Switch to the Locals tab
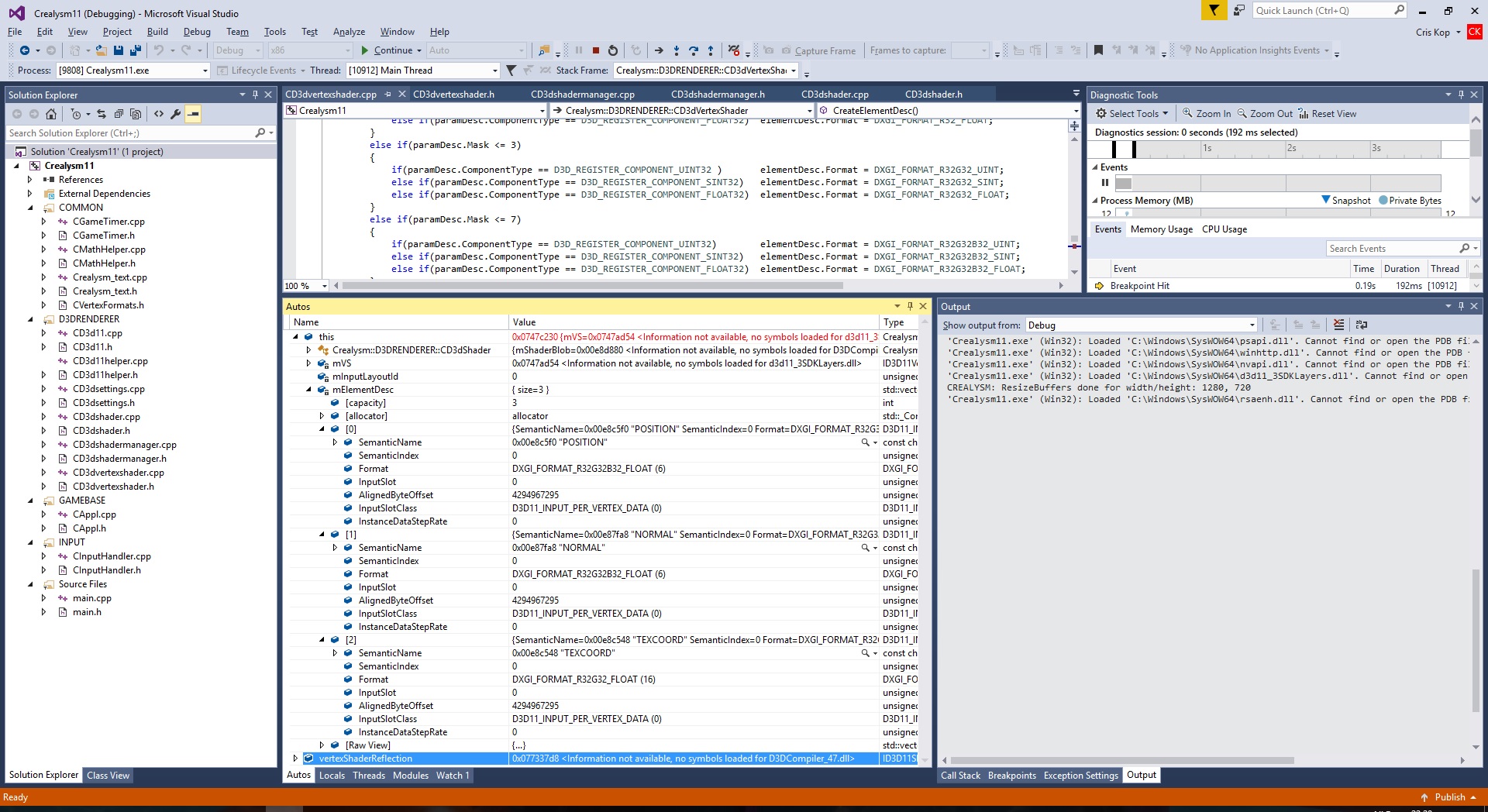 click(332, 775)
